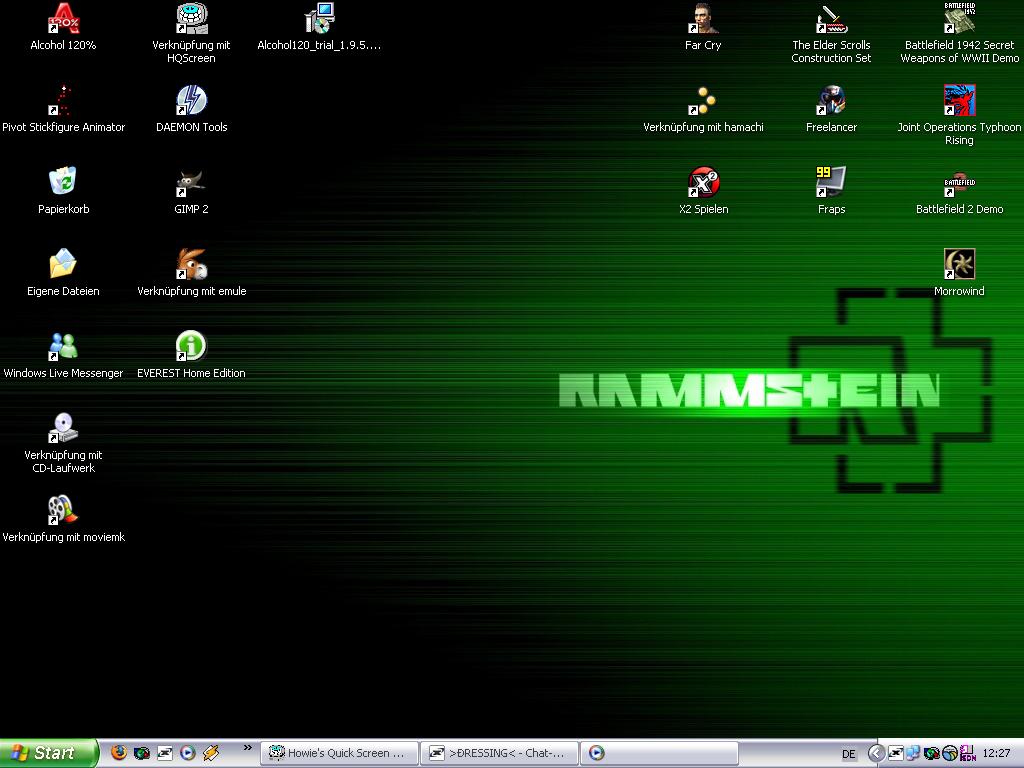The image size is (1024, 768).
Task: Launch Firefox from Quick Launch
Action: [119, 753]
